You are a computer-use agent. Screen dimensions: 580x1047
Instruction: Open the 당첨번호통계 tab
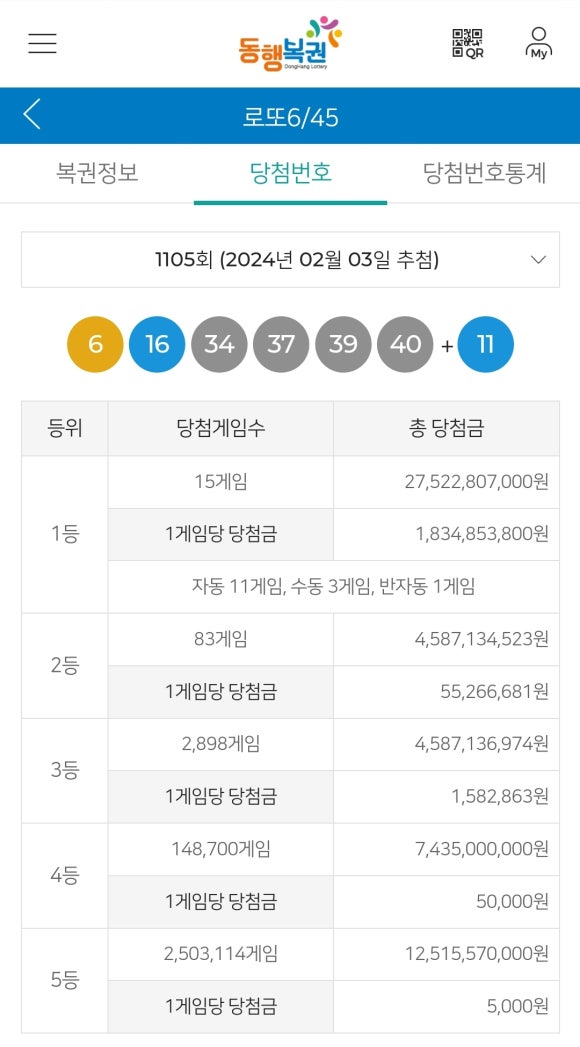click(484, 174)
